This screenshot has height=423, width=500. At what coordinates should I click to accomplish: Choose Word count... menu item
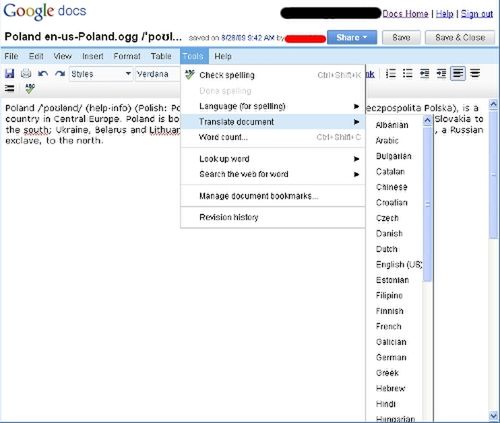pyautogui.click(x=273, y=137)
